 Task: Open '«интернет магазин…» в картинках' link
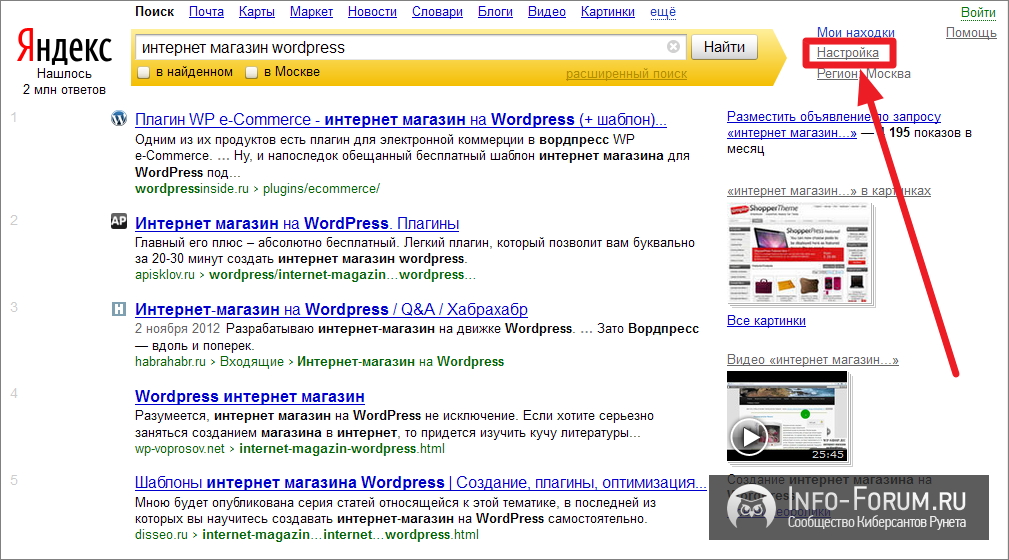point(829,191)
